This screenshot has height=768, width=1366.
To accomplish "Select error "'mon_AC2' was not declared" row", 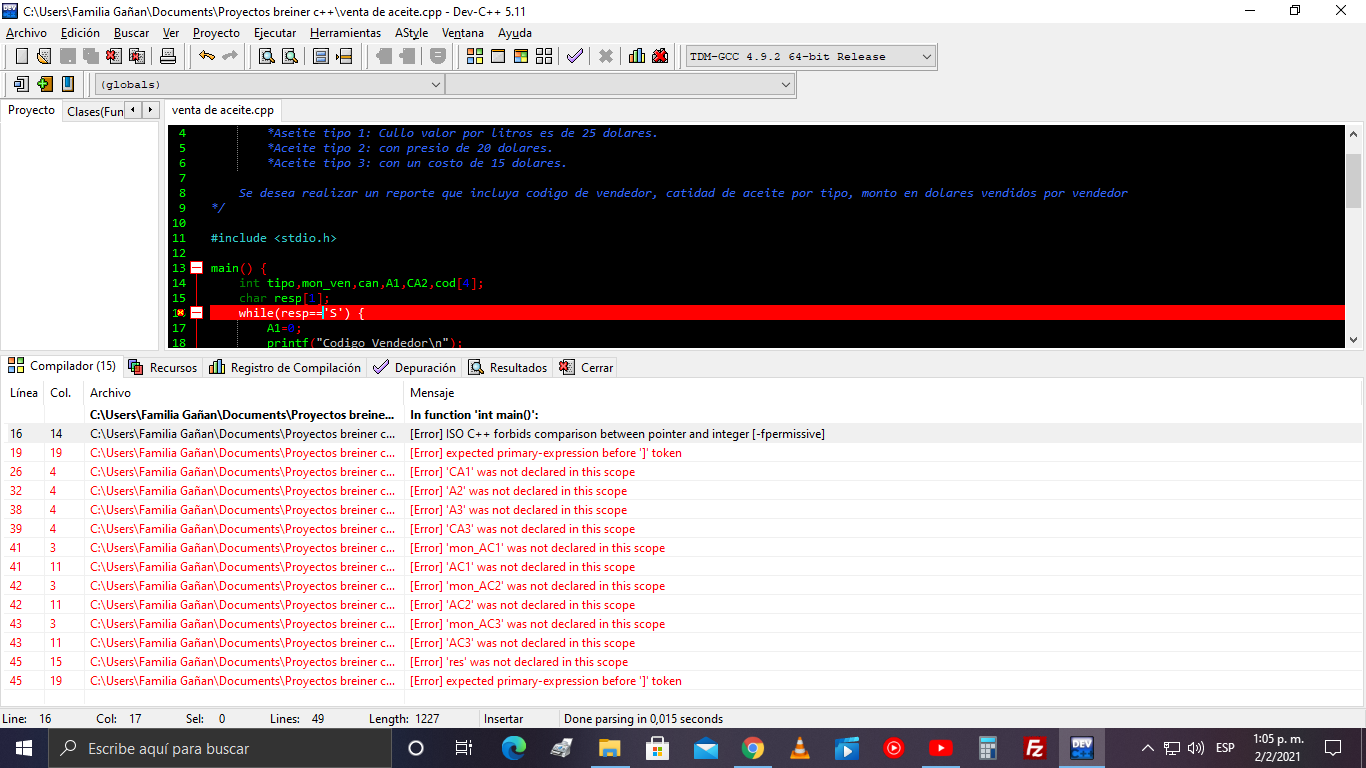I will (682, 586).
